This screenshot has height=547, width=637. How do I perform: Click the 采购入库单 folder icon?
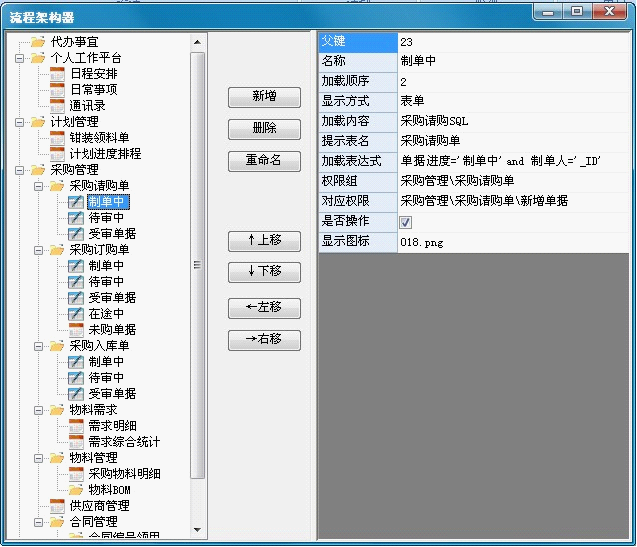click(x=57, y=346)
